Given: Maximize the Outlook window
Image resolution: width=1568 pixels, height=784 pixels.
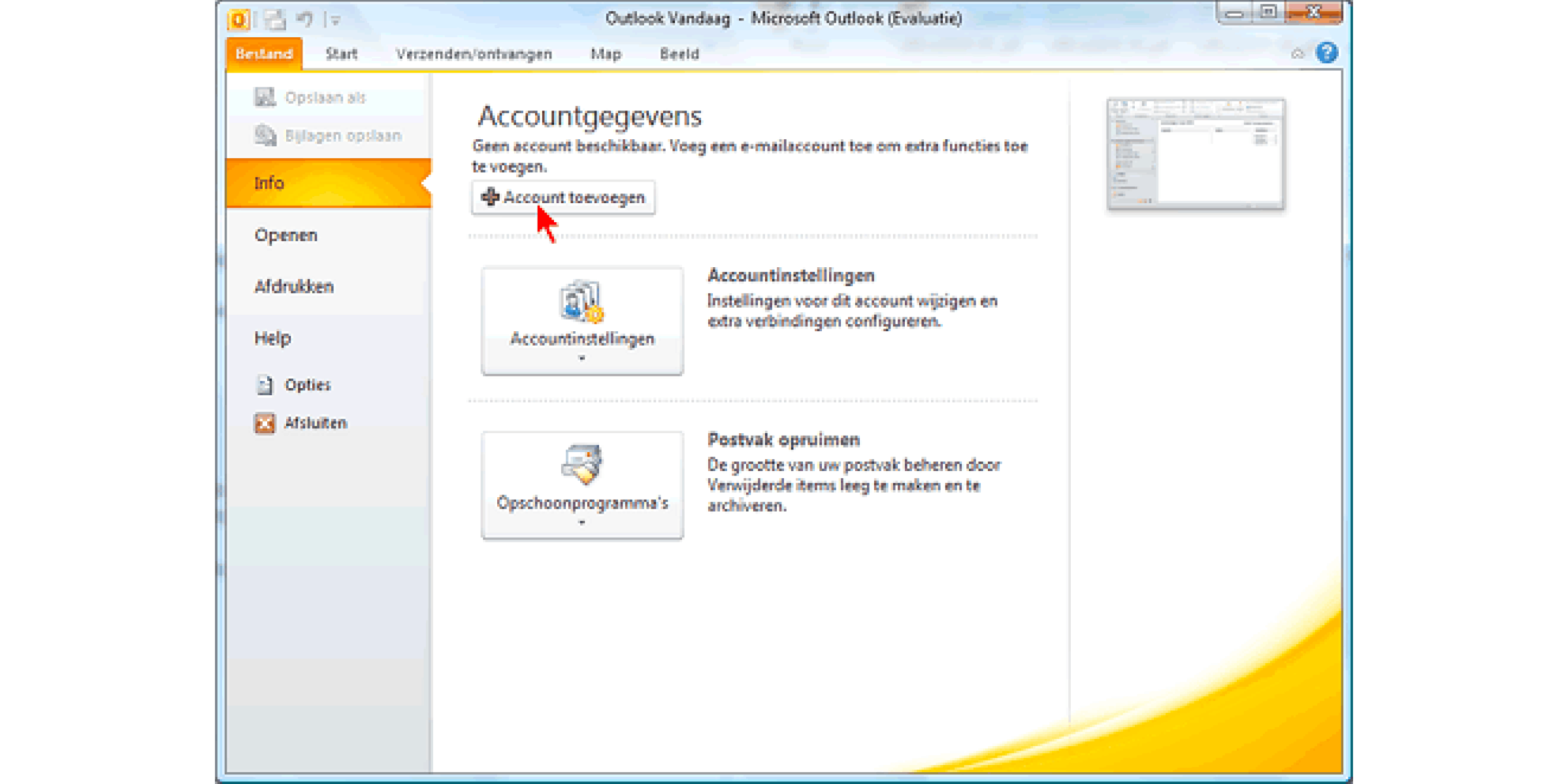Looking at the screenshot, I should pyautogui.click(x=1268, y=12).
